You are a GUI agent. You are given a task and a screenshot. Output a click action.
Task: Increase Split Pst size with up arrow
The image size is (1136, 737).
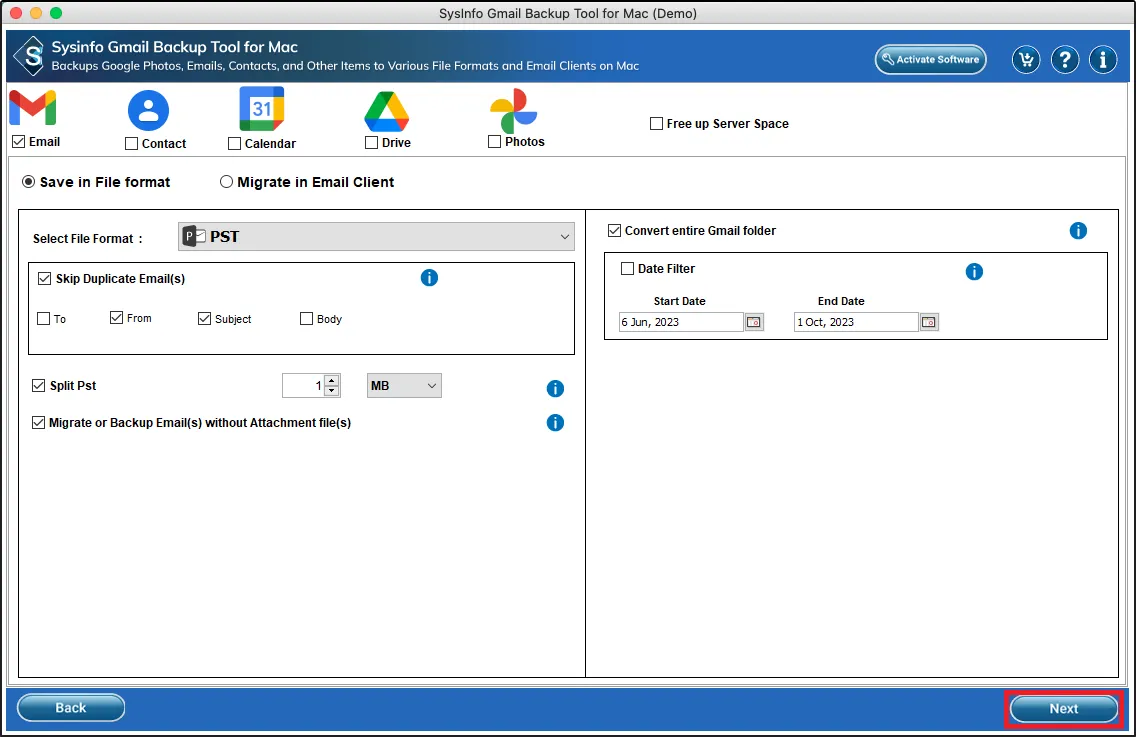coord(332,380)
